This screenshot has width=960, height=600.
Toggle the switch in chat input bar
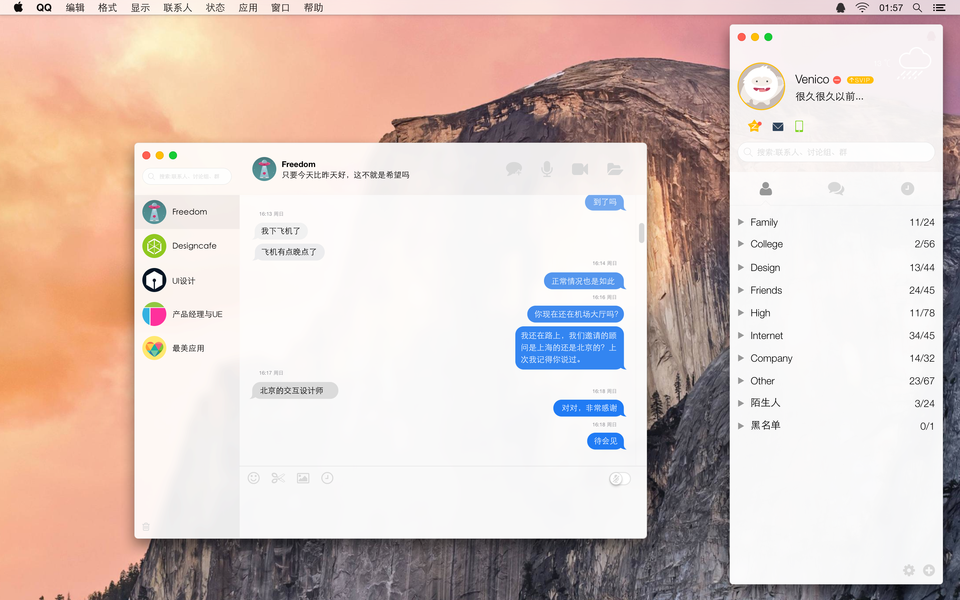[x=620, y=479]
